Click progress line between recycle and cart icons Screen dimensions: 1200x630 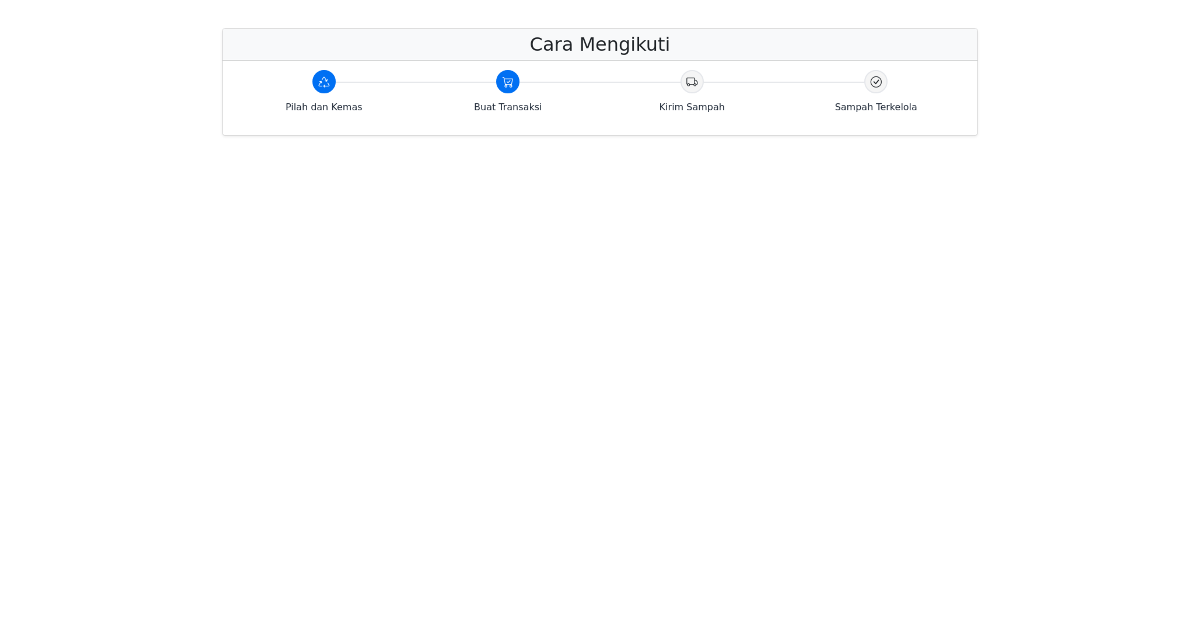click(416, 82)
